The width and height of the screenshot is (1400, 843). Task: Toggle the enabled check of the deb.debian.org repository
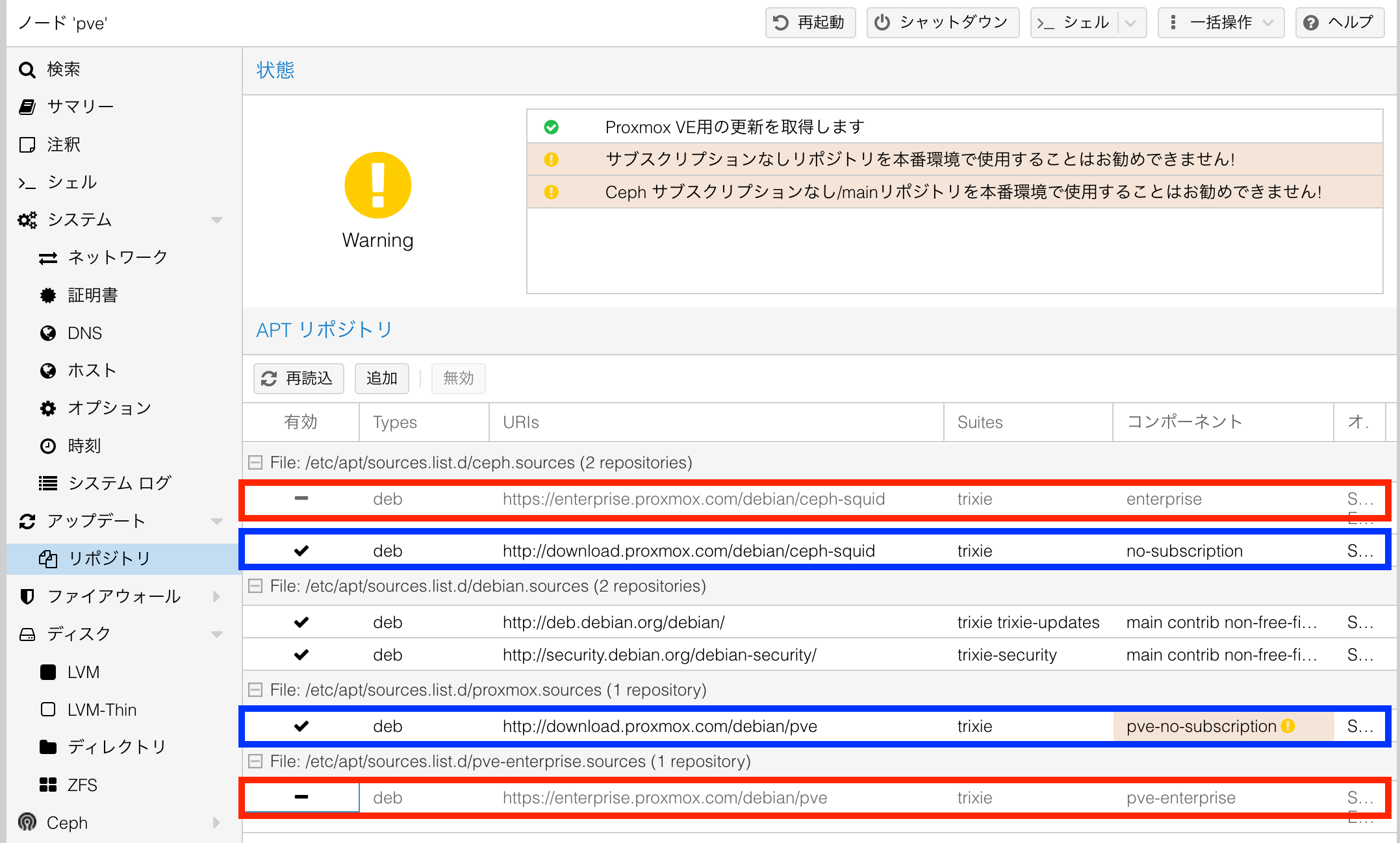(x=301, y=622)
